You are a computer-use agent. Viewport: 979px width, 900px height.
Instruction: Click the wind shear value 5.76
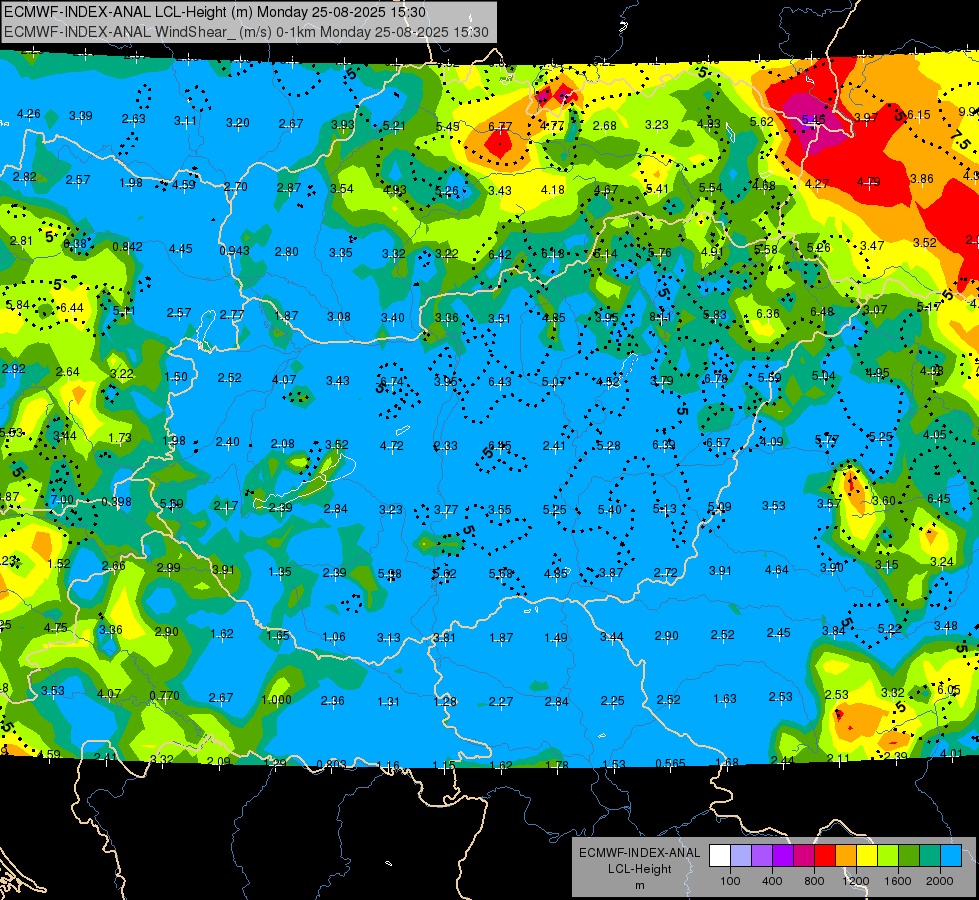point(660,252)
